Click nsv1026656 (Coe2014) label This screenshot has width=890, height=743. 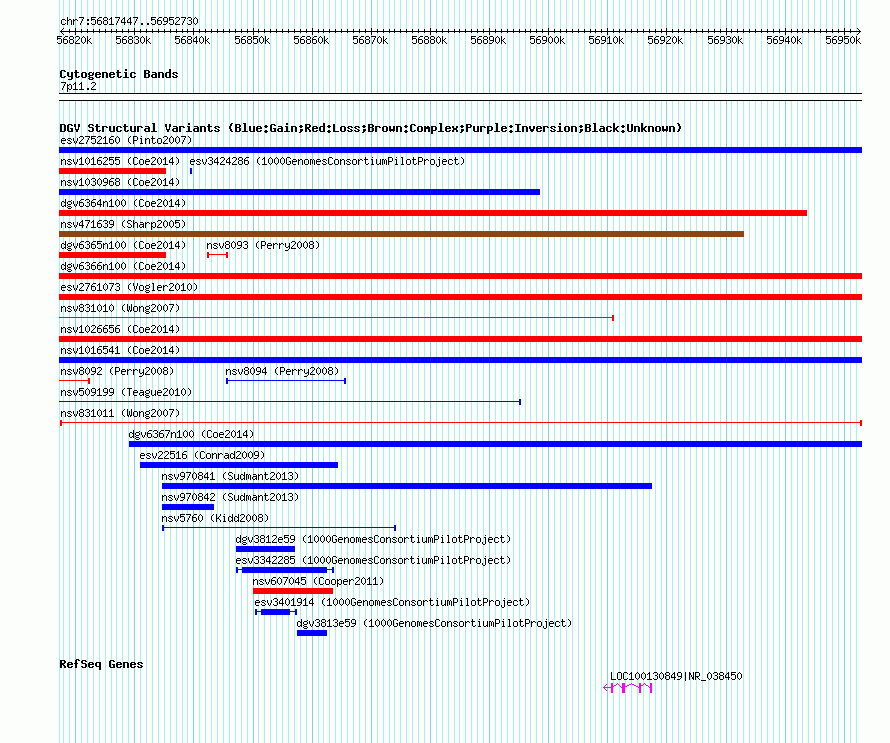120,329
